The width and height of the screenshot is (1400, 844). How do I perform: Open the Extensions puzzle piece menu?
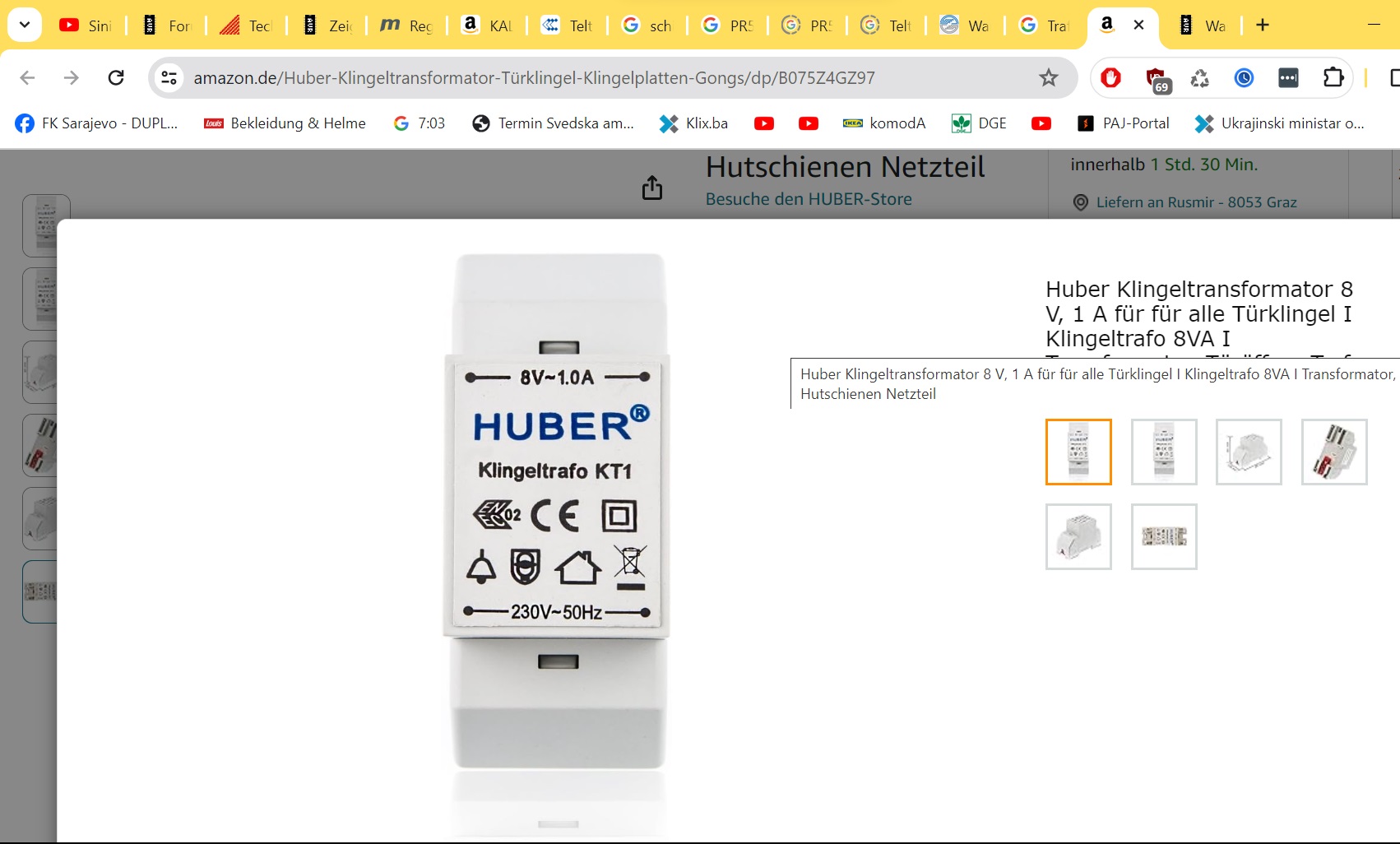(x=1333, y=77)
